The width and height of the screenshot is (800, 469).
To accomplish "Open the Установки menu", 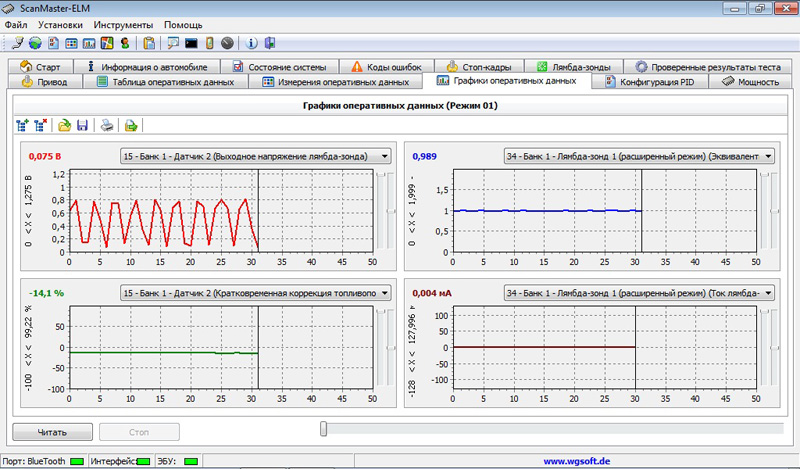I will pyautogui.click(x=60, y=25).
